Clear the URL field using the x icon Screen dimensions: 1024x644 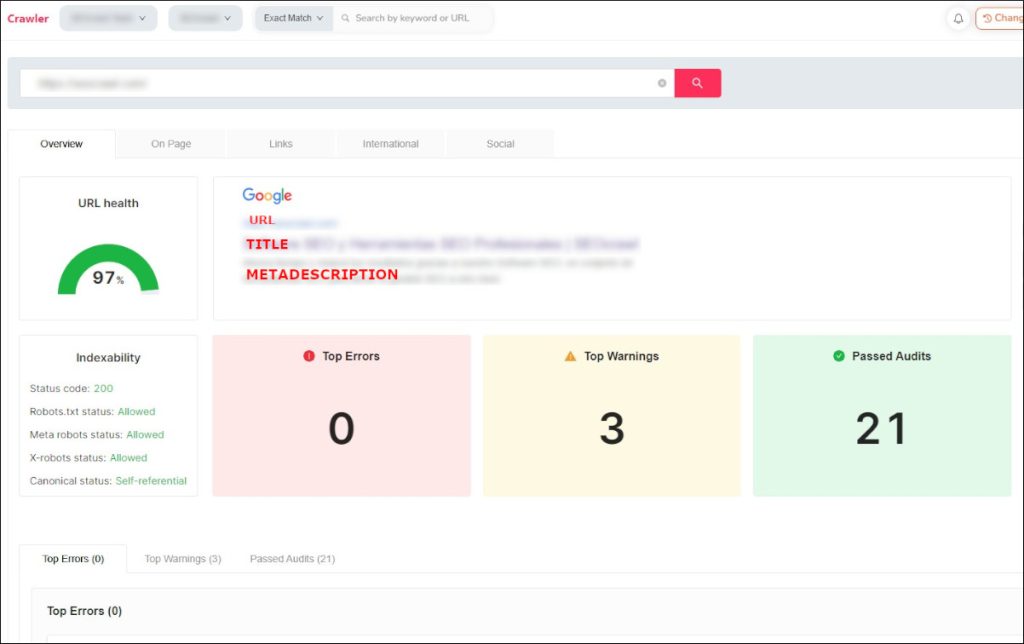coord(661,83)
